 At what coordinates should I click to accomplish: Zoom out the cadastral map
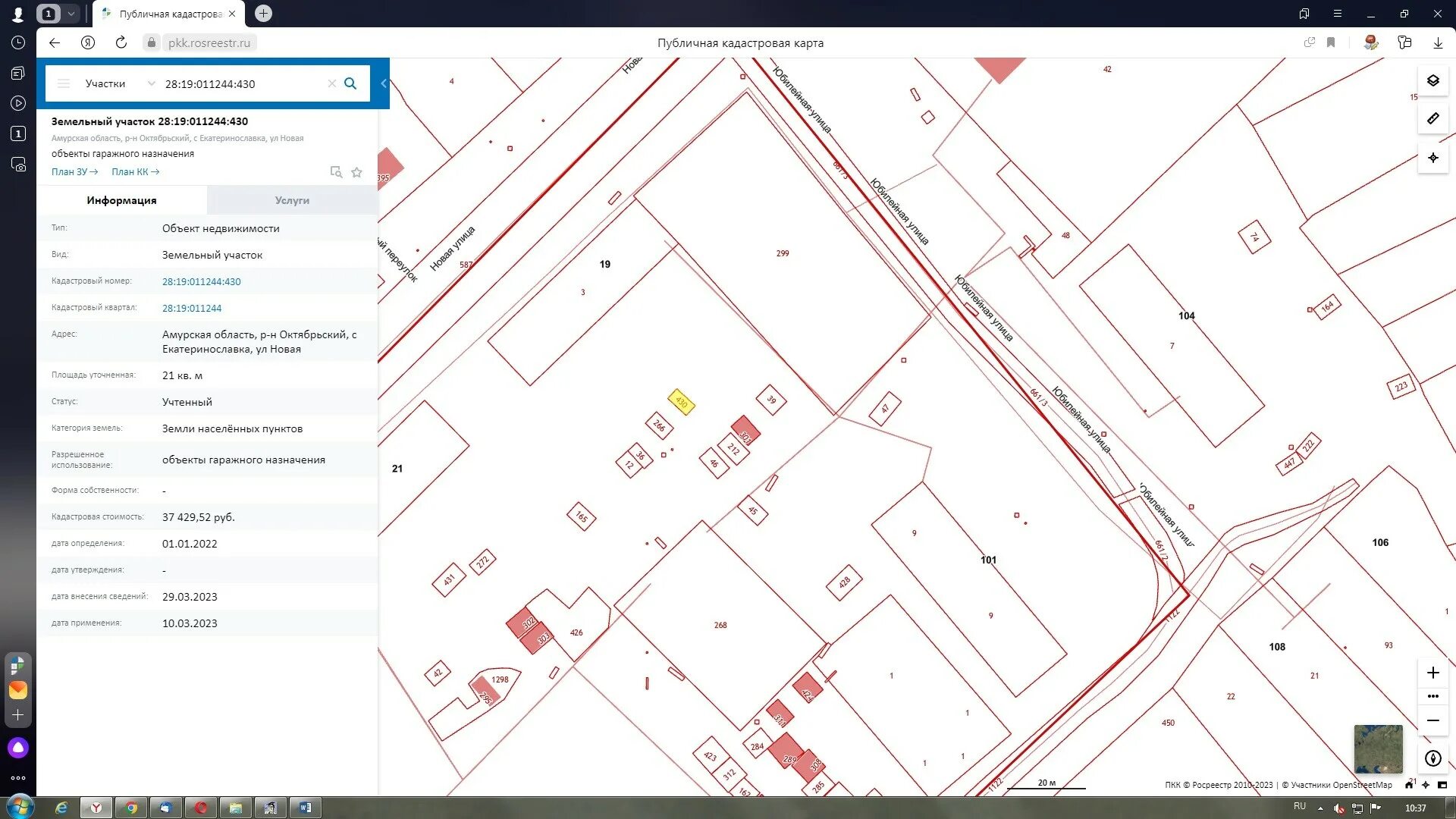coord(1432,720)
